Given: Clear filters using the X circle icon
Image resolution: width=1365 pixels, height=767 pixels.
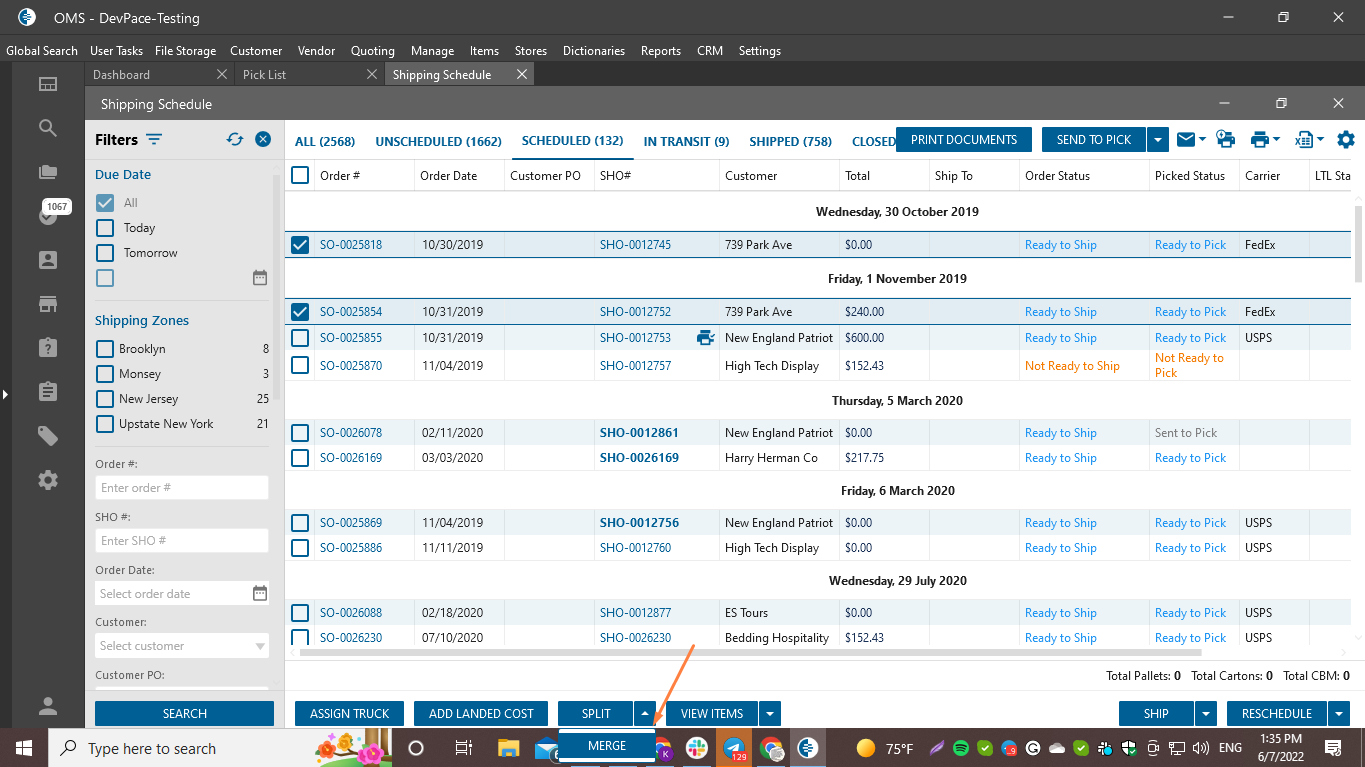Looking at the screenshot, I should pos(263,140).
